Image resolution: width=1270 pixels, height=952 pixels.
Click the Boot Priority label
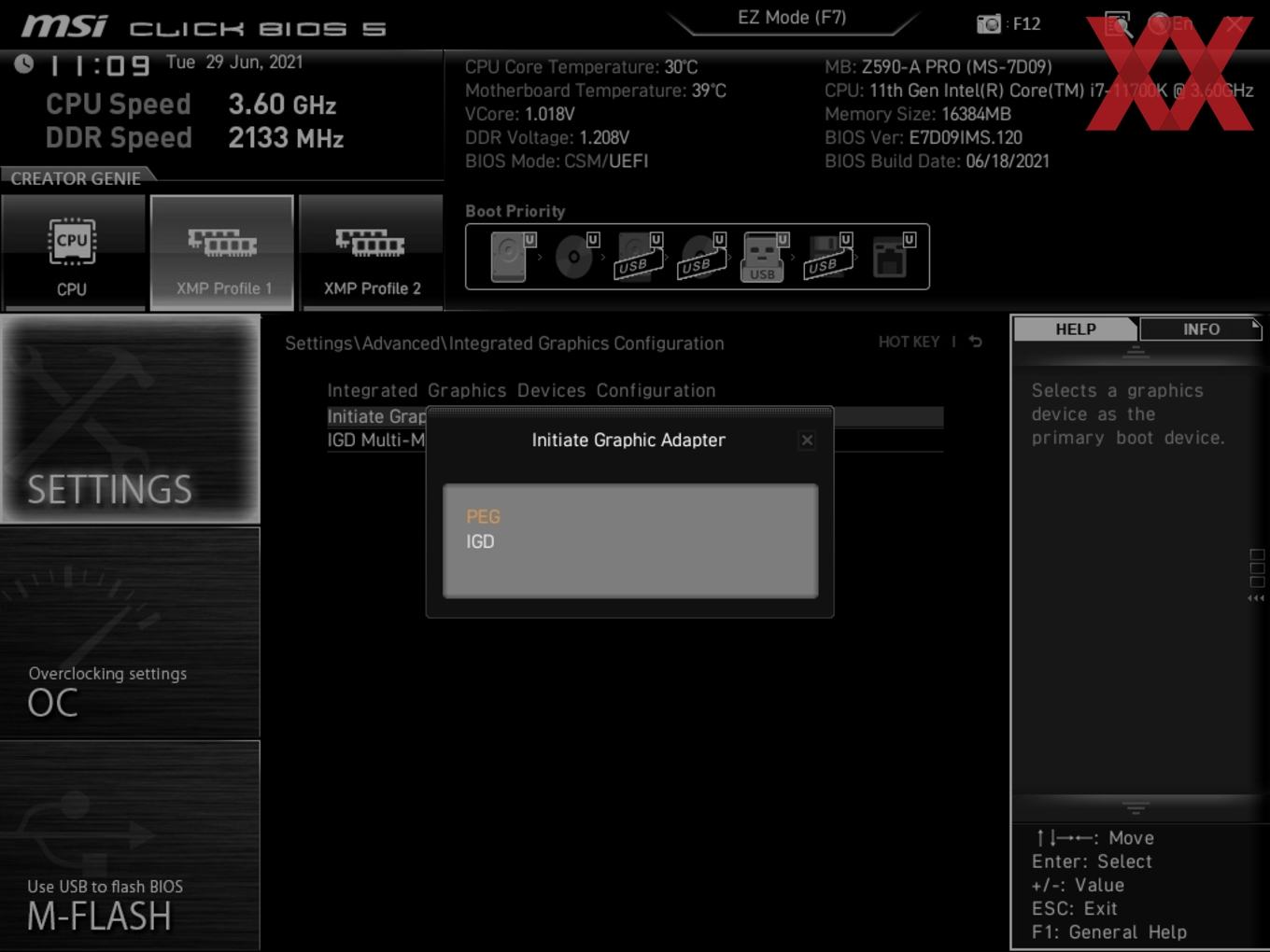pyautogui.click(x=515, y=211)
